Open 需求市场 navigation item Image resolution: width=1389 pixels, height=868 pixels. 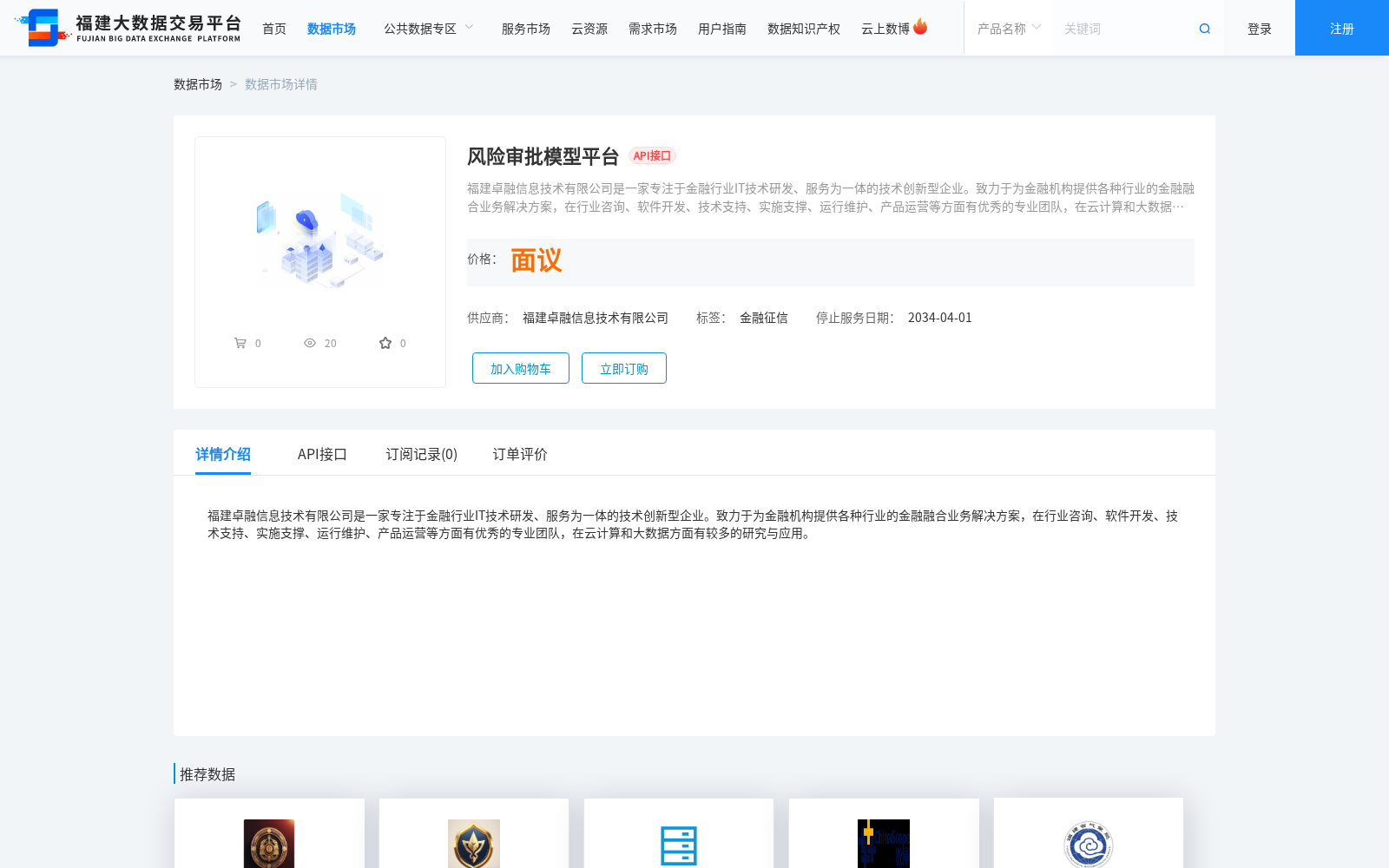(653, 29)
